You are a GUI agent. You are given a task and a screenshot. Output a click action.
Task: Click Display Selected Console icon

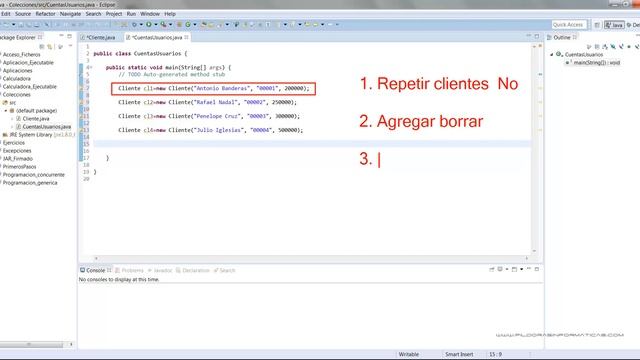click(x=500, y=269)
